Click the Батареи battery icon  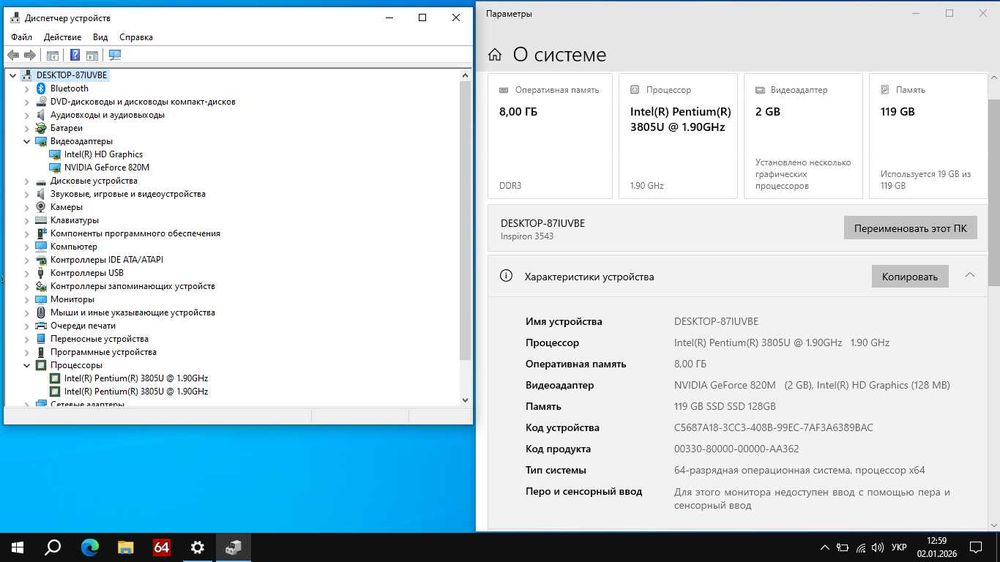click(x=41, y=128)
